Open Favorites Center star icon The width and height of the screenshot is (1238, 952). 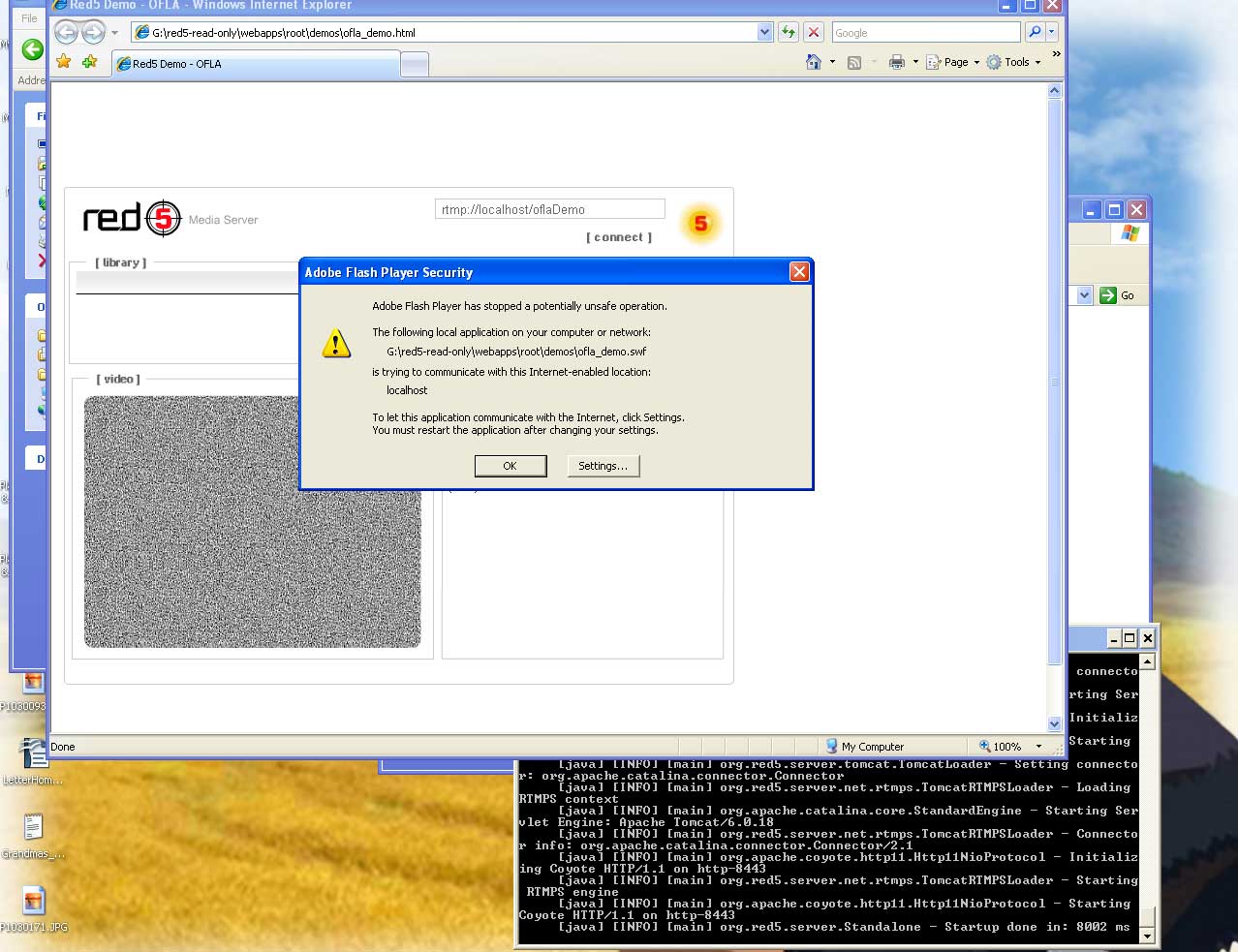pyautogui.click(x=64, y=62)
